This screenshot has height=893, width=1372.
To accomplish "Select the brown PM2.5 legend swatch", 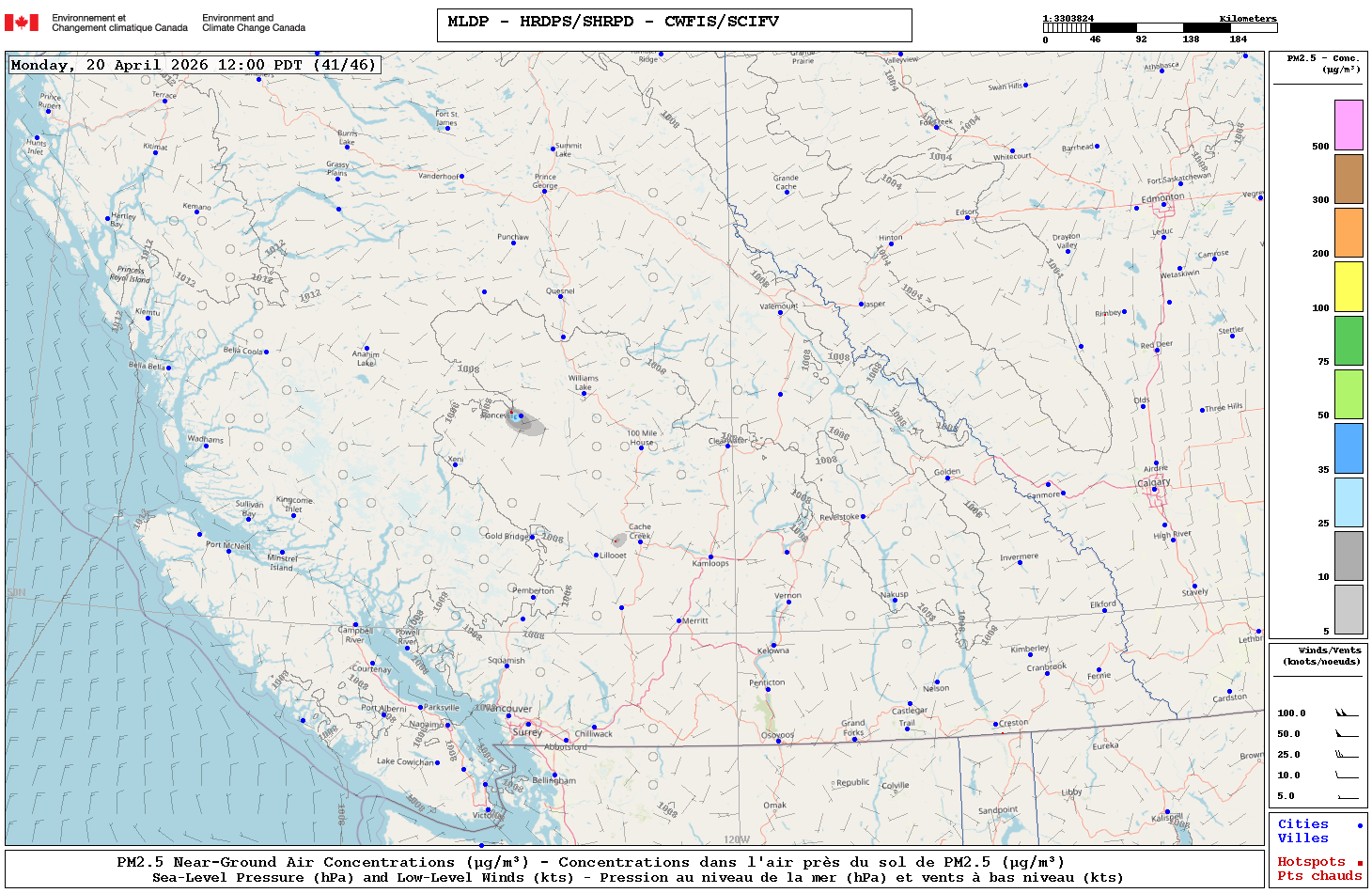I will pyautogui.click(x=1349, y=179).
